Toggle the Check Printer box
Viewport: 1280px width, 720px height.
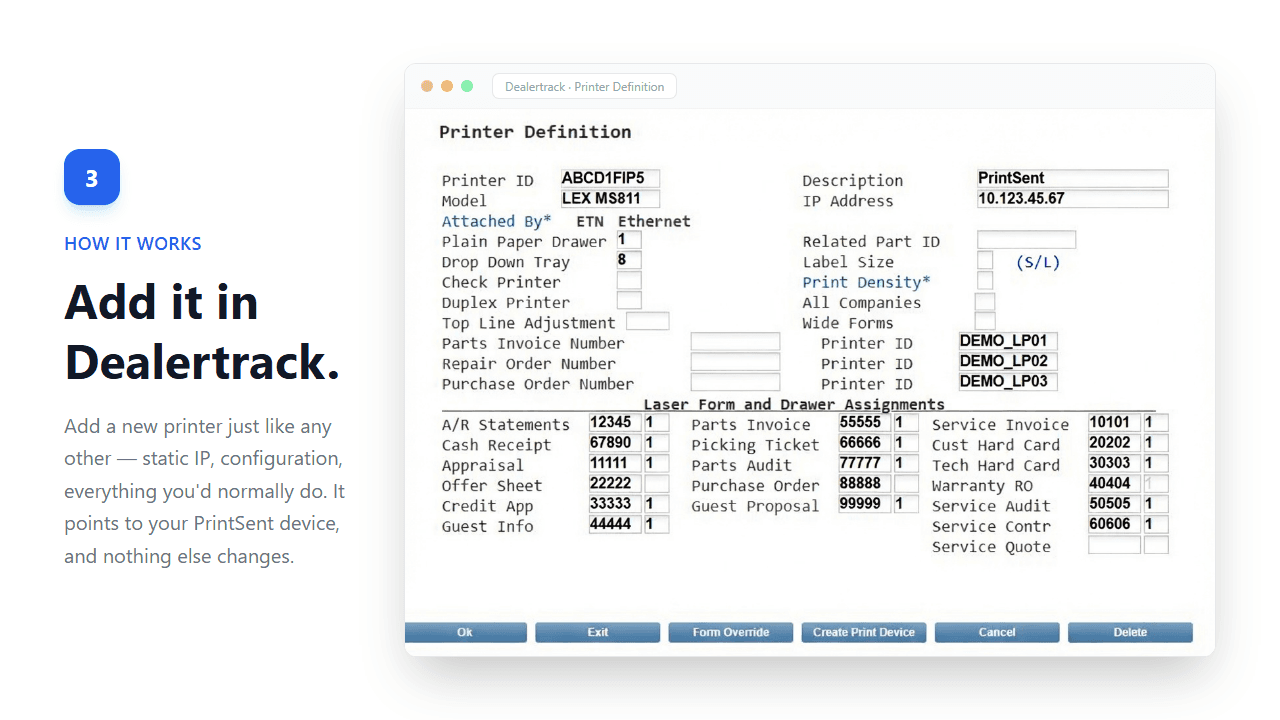pyautogui.click(x=629, y=281)
